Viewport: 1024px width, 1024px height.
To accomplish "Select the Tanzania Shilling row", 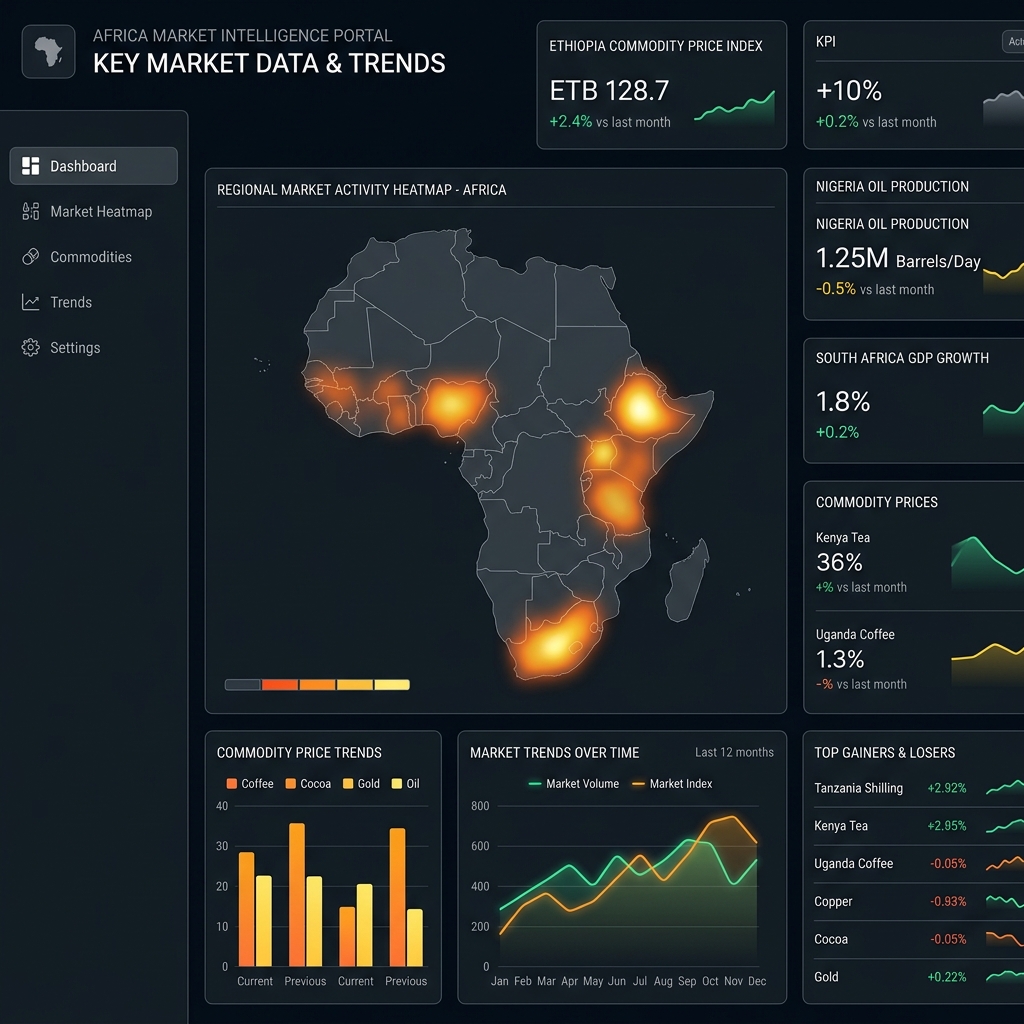I will pyautogui.click(x=919, y=788).
